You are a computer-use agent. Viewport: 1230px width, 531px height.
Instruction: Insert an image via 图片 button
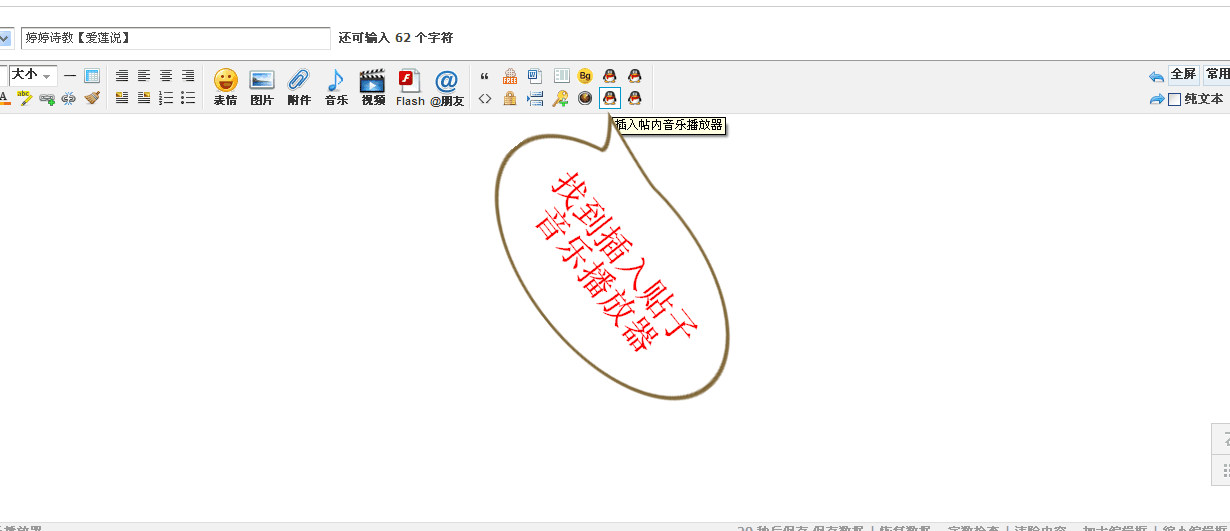(262, 87)
